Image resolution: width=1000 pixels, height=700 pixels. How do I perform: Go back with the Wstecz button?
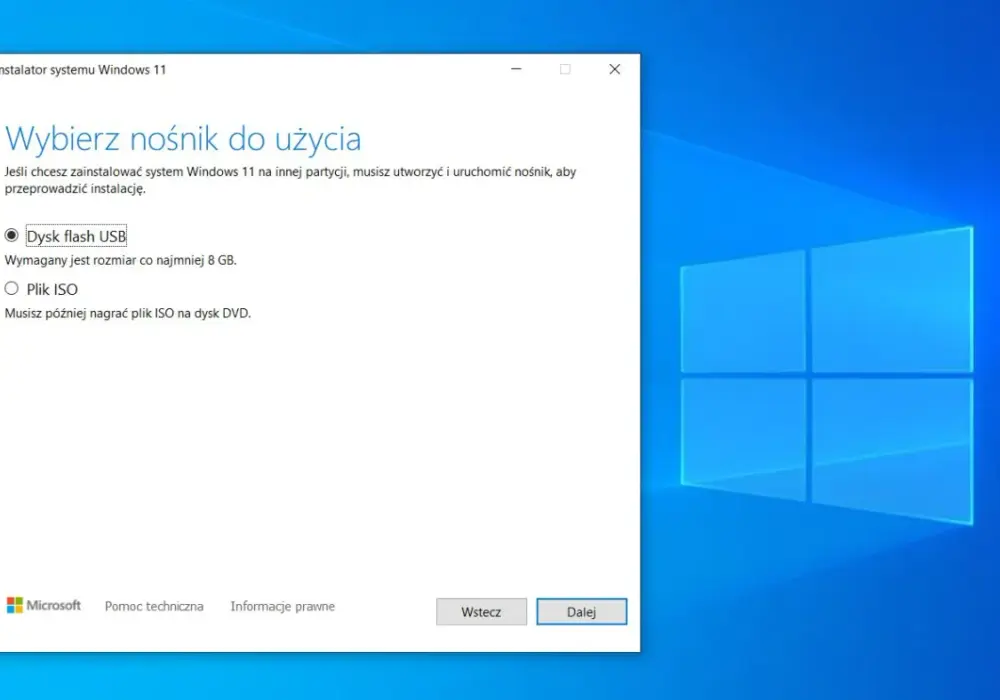[482, 612]
